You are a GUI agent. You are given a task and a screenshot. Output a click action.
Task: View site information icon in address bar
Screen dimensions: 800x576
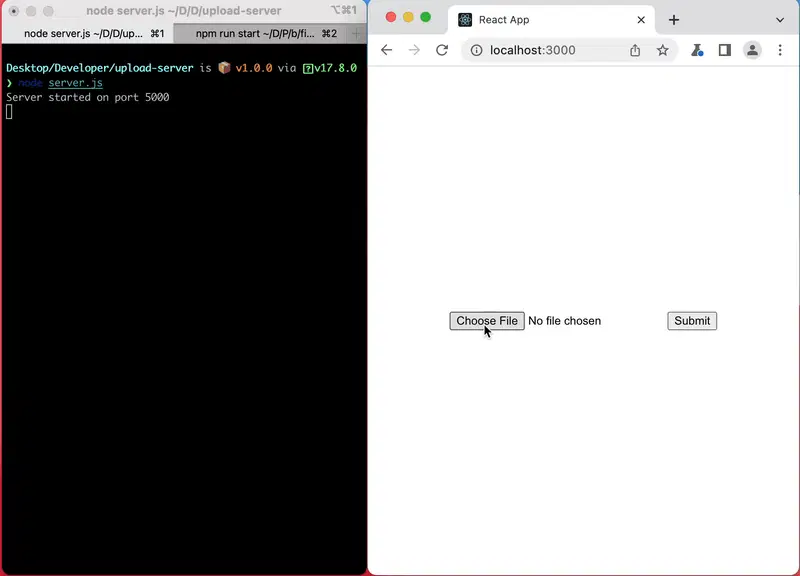point(476,50)
